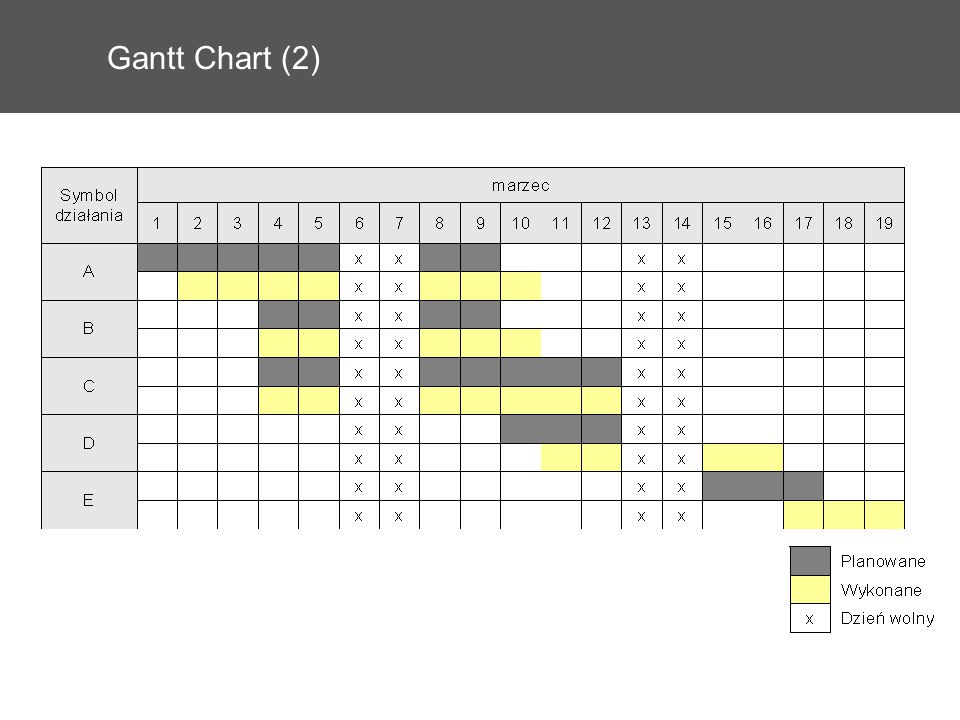Click the Symbol działania header cell
The width and height of the screenshot is (960, 720).
click(x=89, y=206)
